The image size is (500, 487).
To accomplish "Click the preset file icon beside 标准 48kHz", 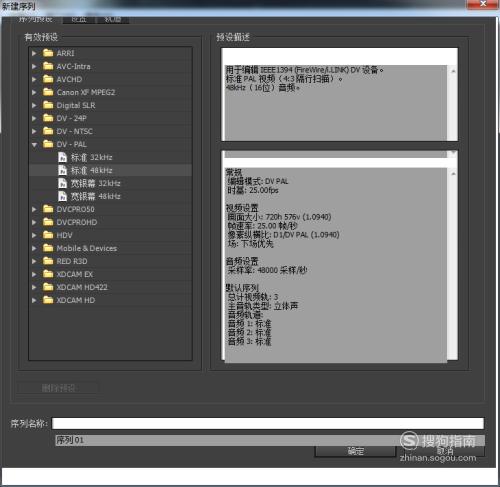I will click(x=62, y=170).
